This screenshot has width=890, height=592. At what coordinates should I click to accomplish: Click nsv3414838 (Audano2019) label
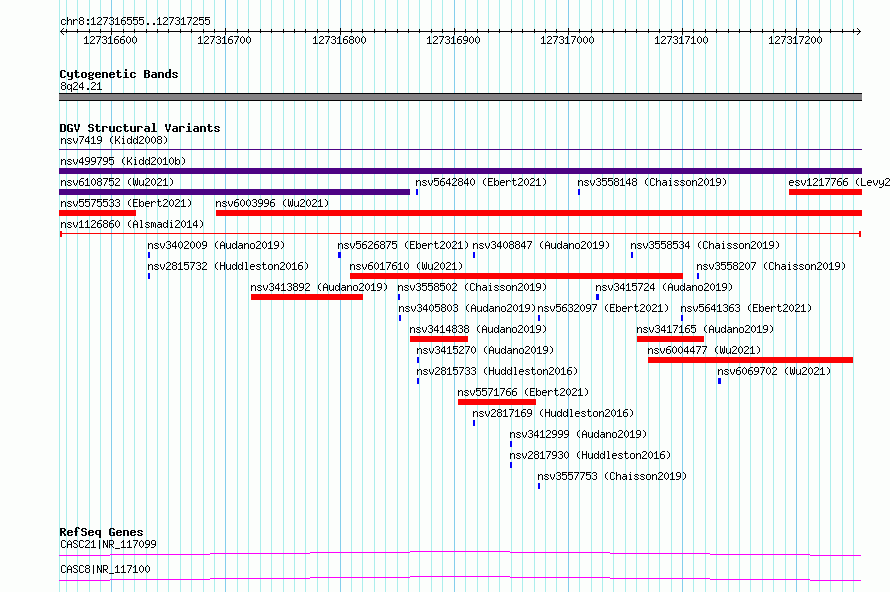[478, 329]
